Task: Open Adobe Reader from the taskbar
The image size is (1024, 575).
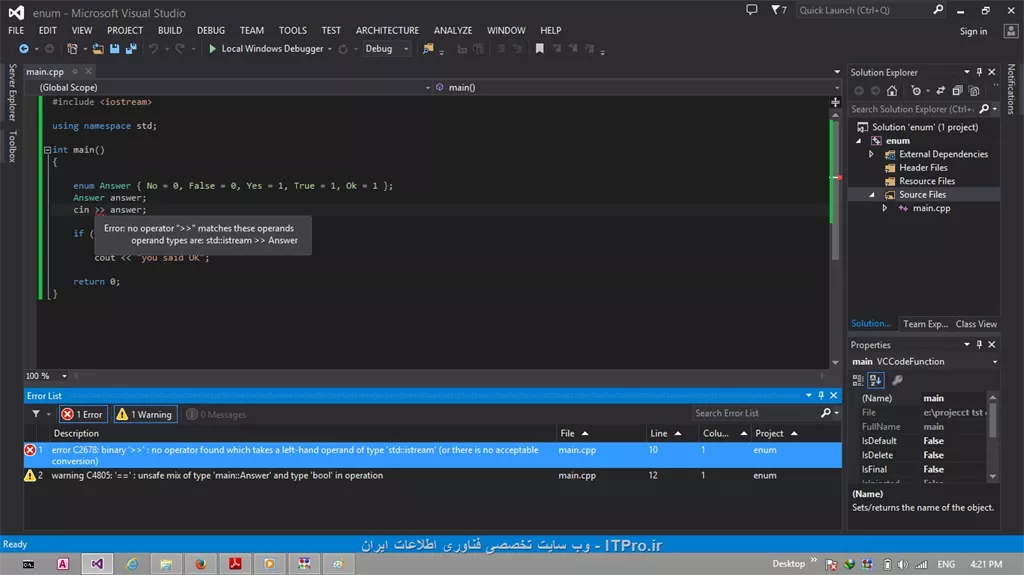Action: [x=235, y=564]
